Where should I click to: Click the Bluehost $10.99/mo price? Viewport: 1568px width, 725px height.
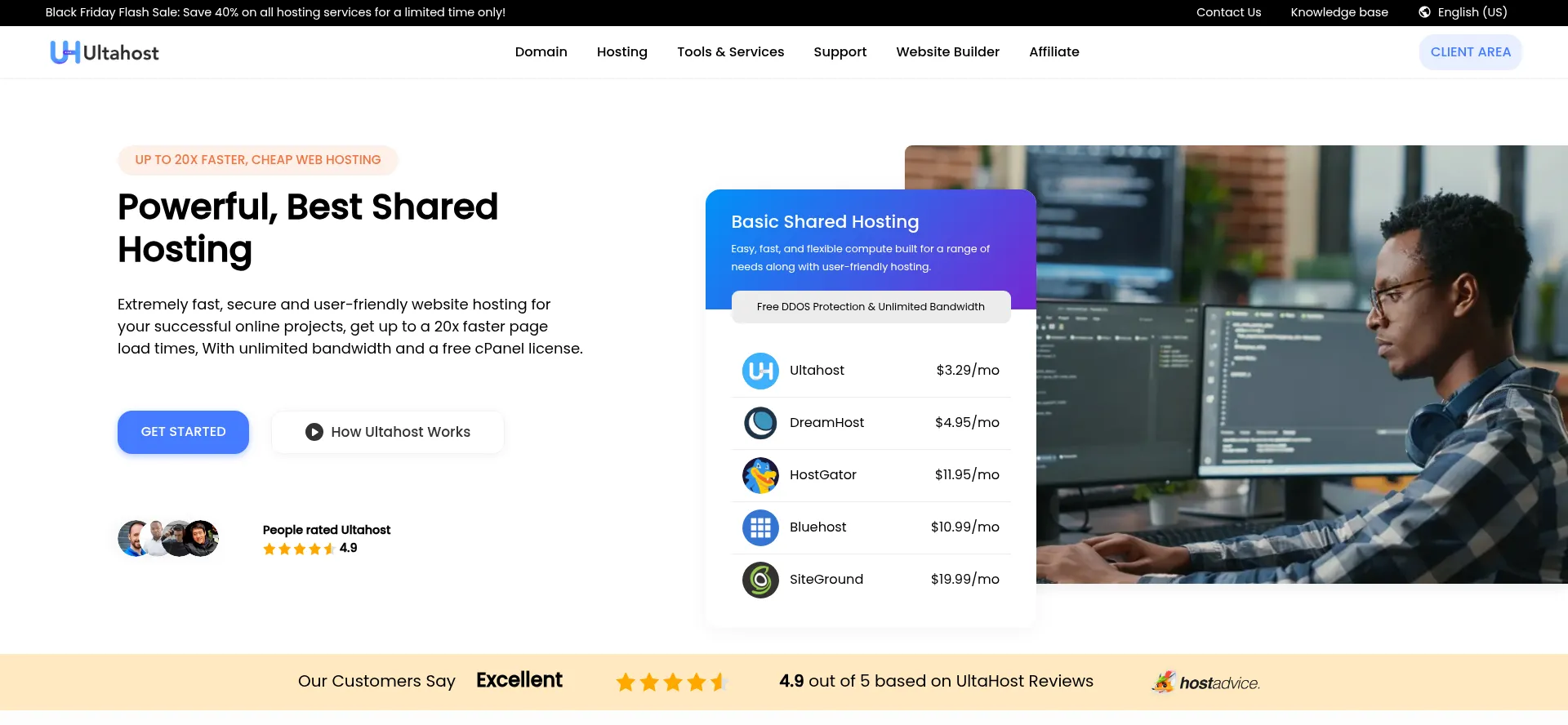tap(965, 527)
